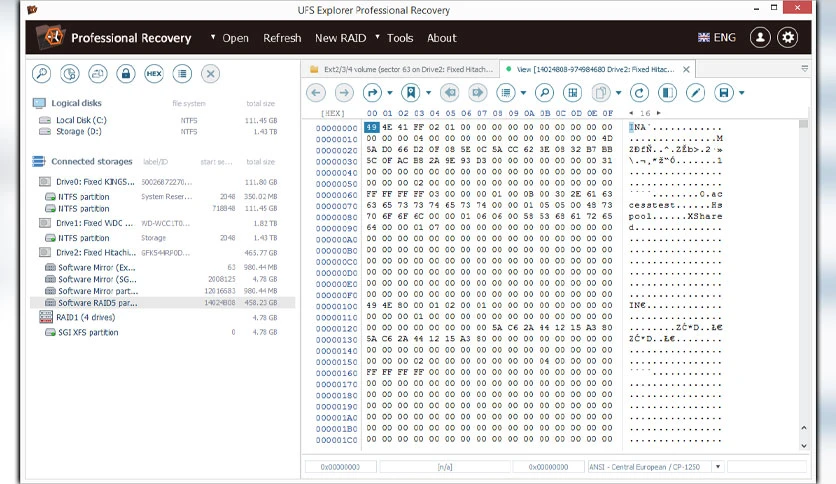The width and height of the screenshot is (836, 484).
Task: Select NTFS partition labeled Storage
Action: tap(83, 238)
